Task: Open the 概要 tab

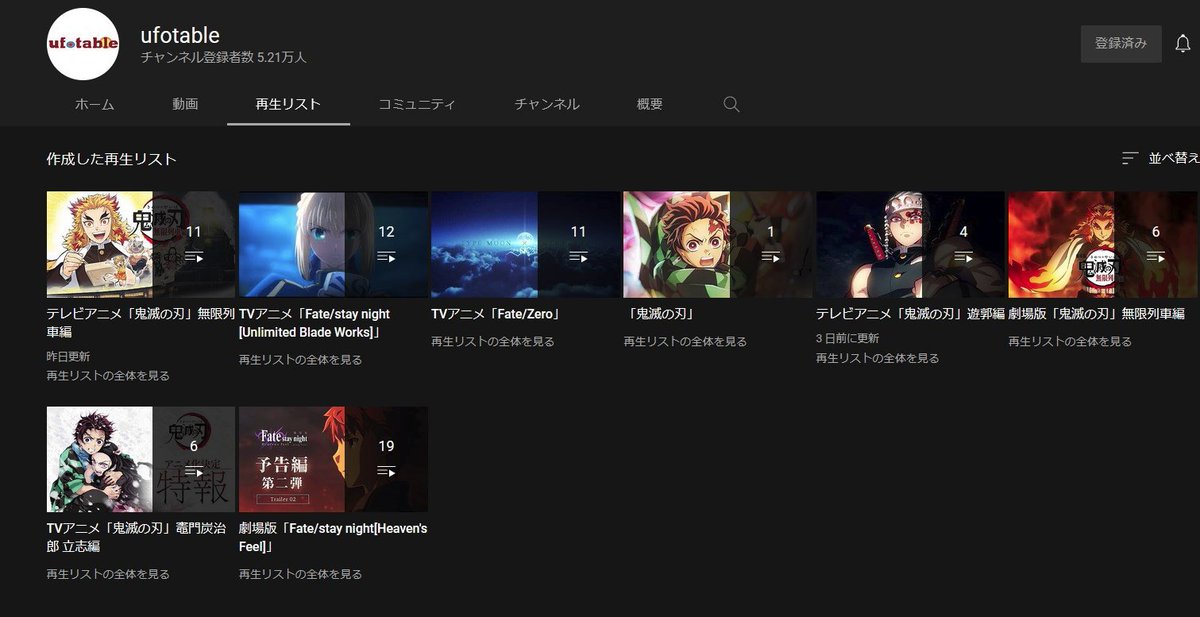Action: pos(650,104)
